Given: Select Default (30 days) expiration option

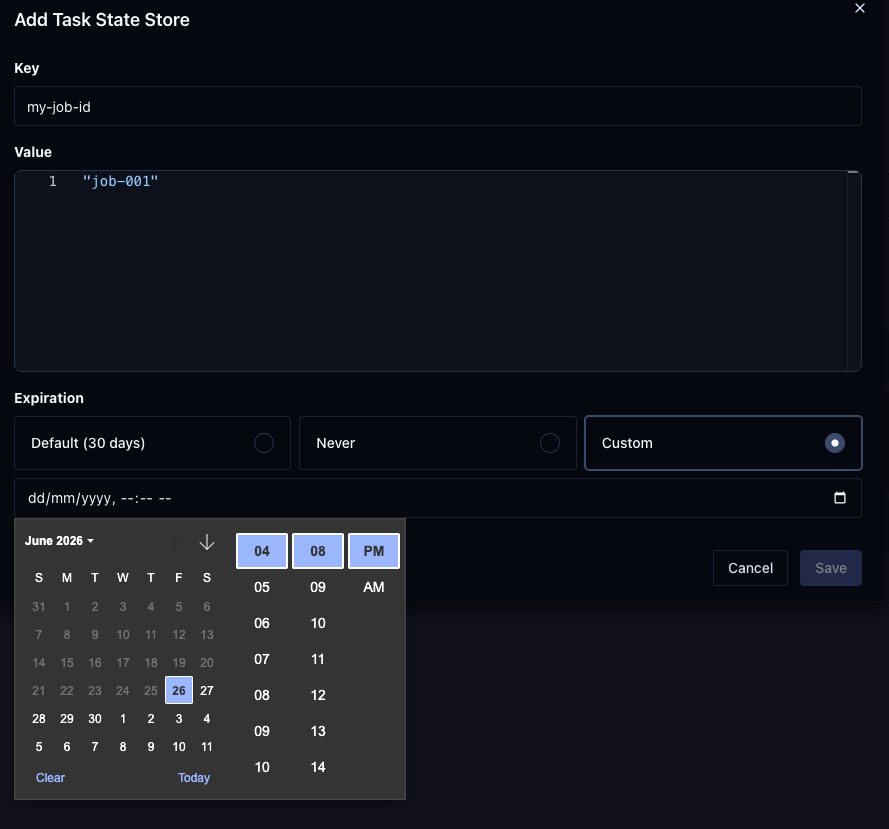Looking at the screenshot, I should (x=153, y=443).
